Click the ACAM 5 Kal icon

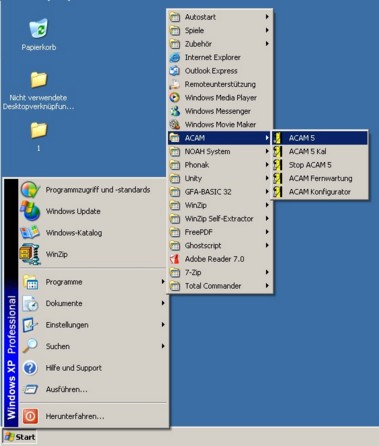[277, 151]
